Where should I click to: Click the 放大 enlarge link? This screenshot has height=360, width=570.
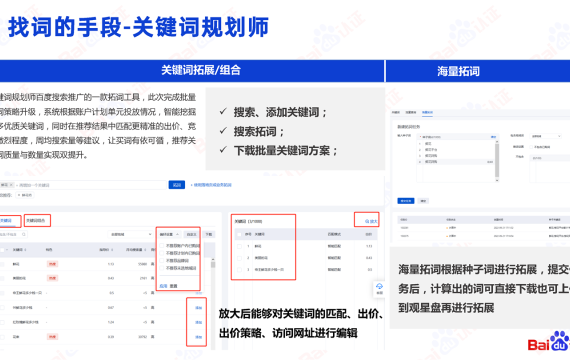373,221
